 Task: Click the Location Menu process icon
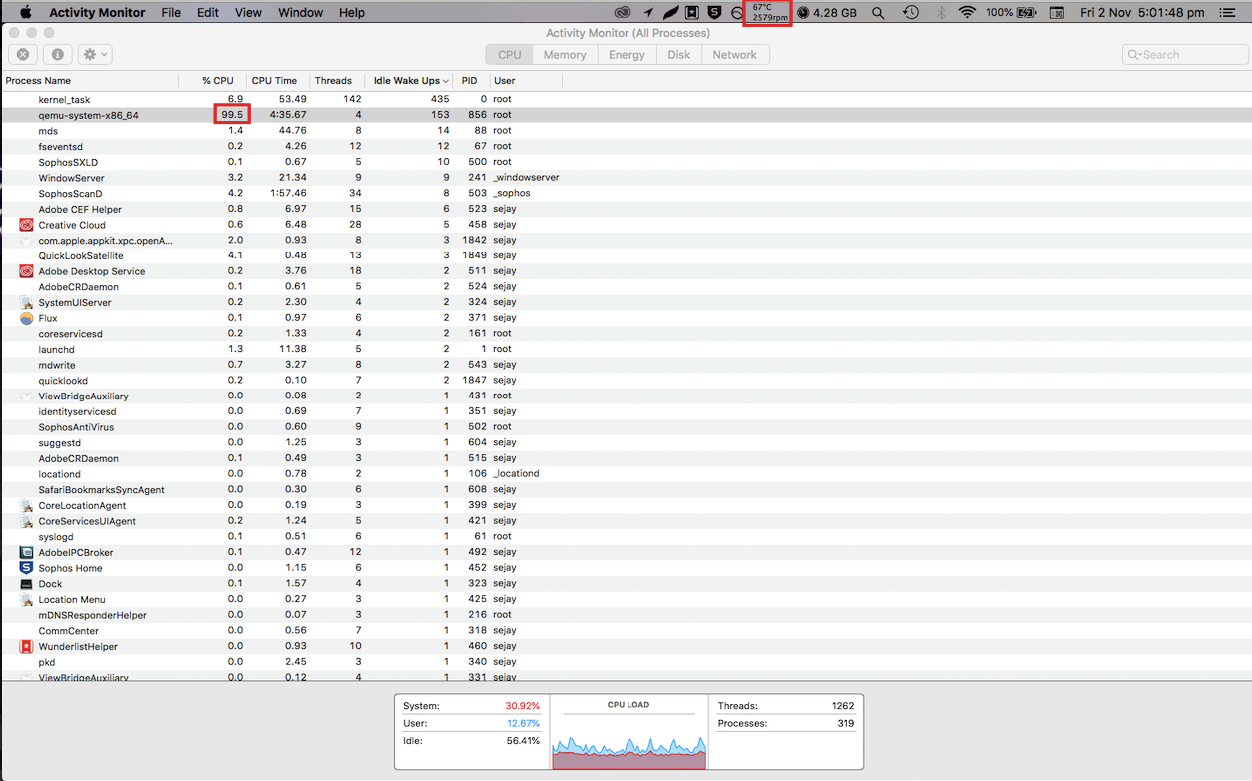26,599
